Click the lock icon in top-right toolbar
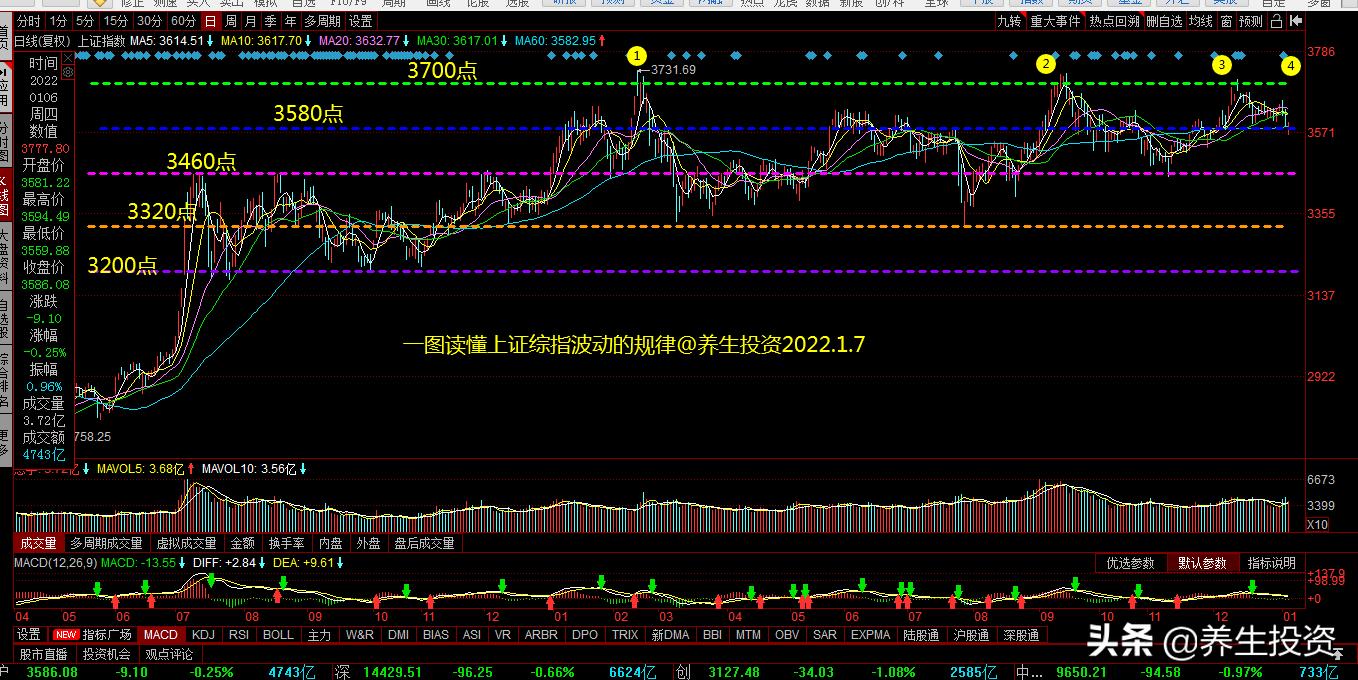The width and height of the screenshot is (1358, 680). point(1276,20)
